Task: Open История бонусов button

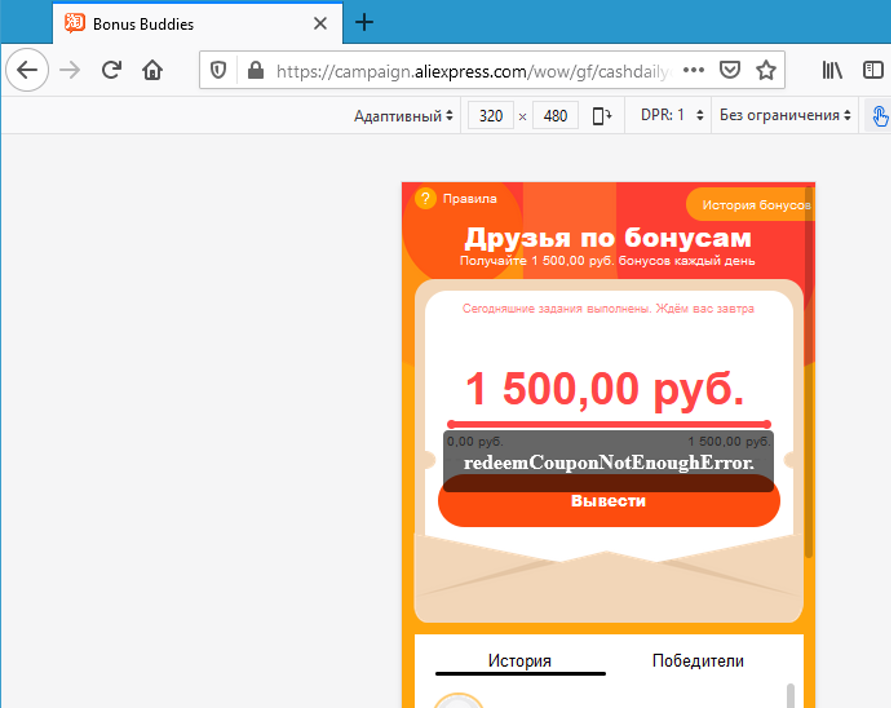Action: tap(751, 205)
